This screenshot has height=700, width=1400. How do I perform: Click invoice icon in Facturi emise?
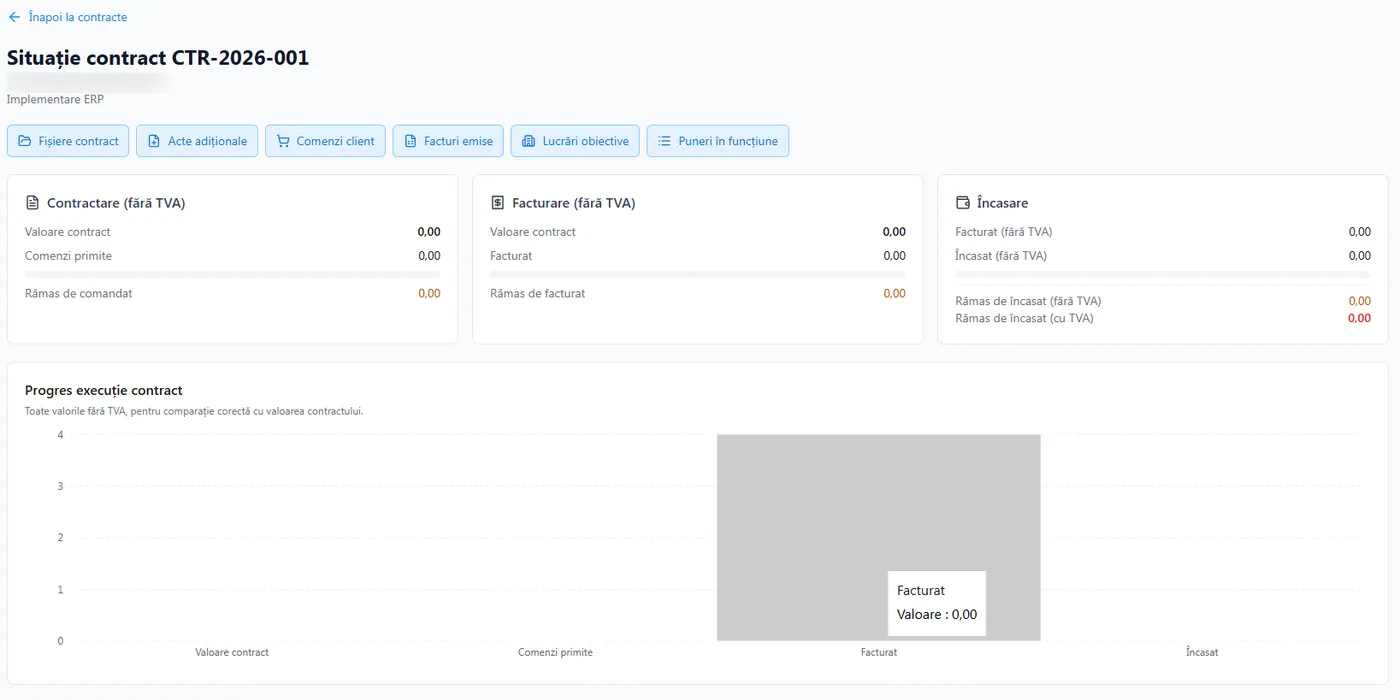[x=410, y=141]
